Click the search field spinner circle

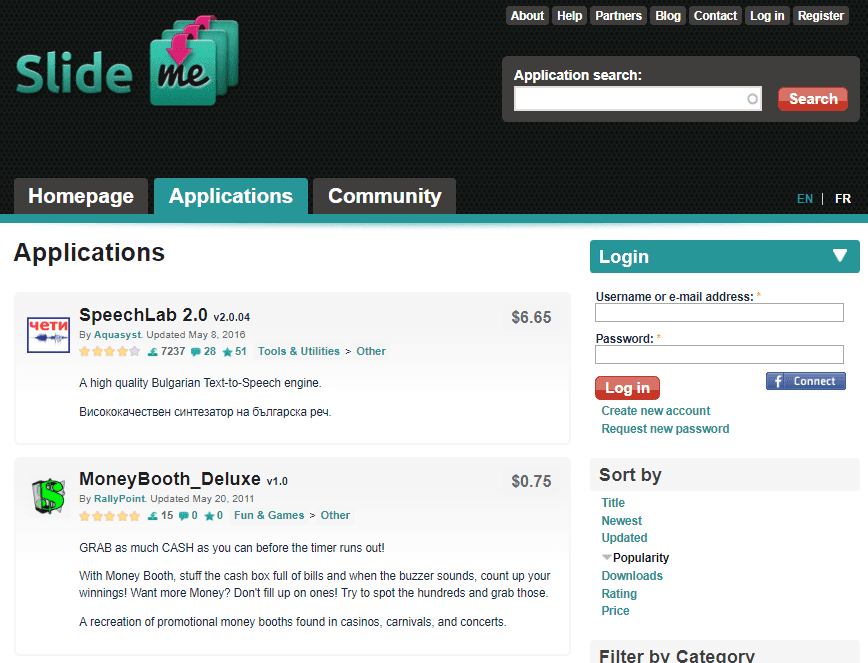click(752, 99)
